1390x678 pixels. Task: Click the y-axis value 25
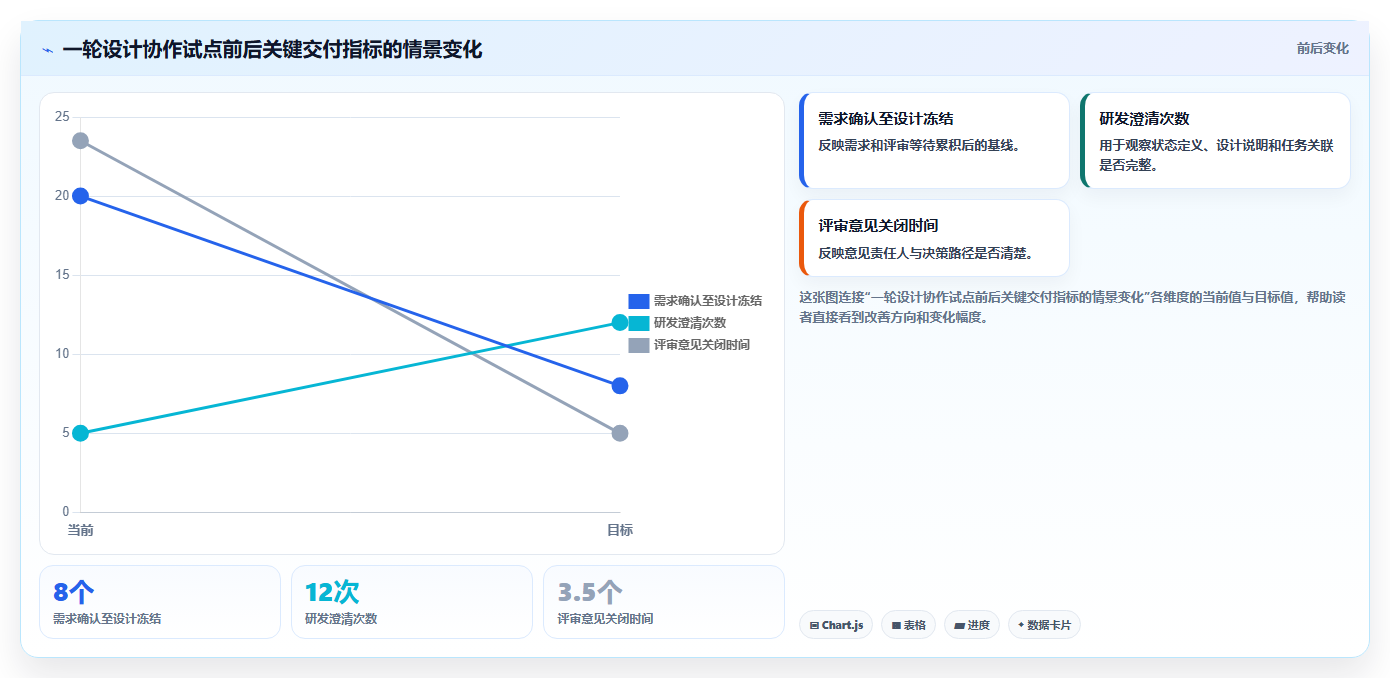tap(62, 117)
